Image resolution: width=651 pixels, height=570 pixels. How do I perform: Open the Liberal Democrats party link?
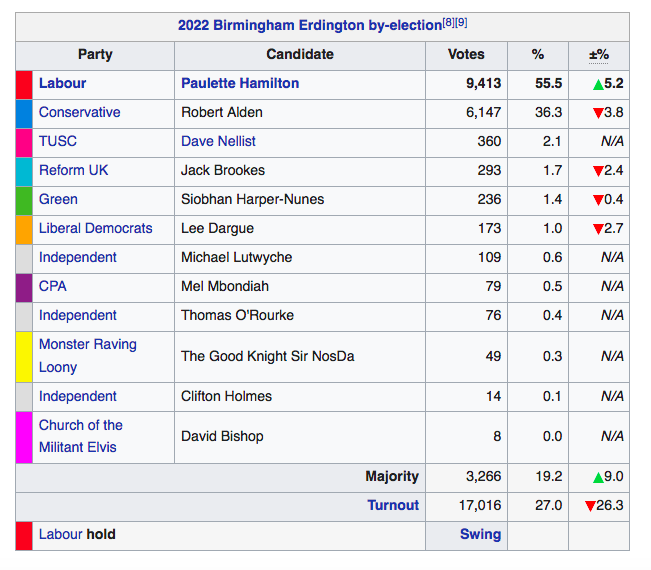(x=95, y=229)
